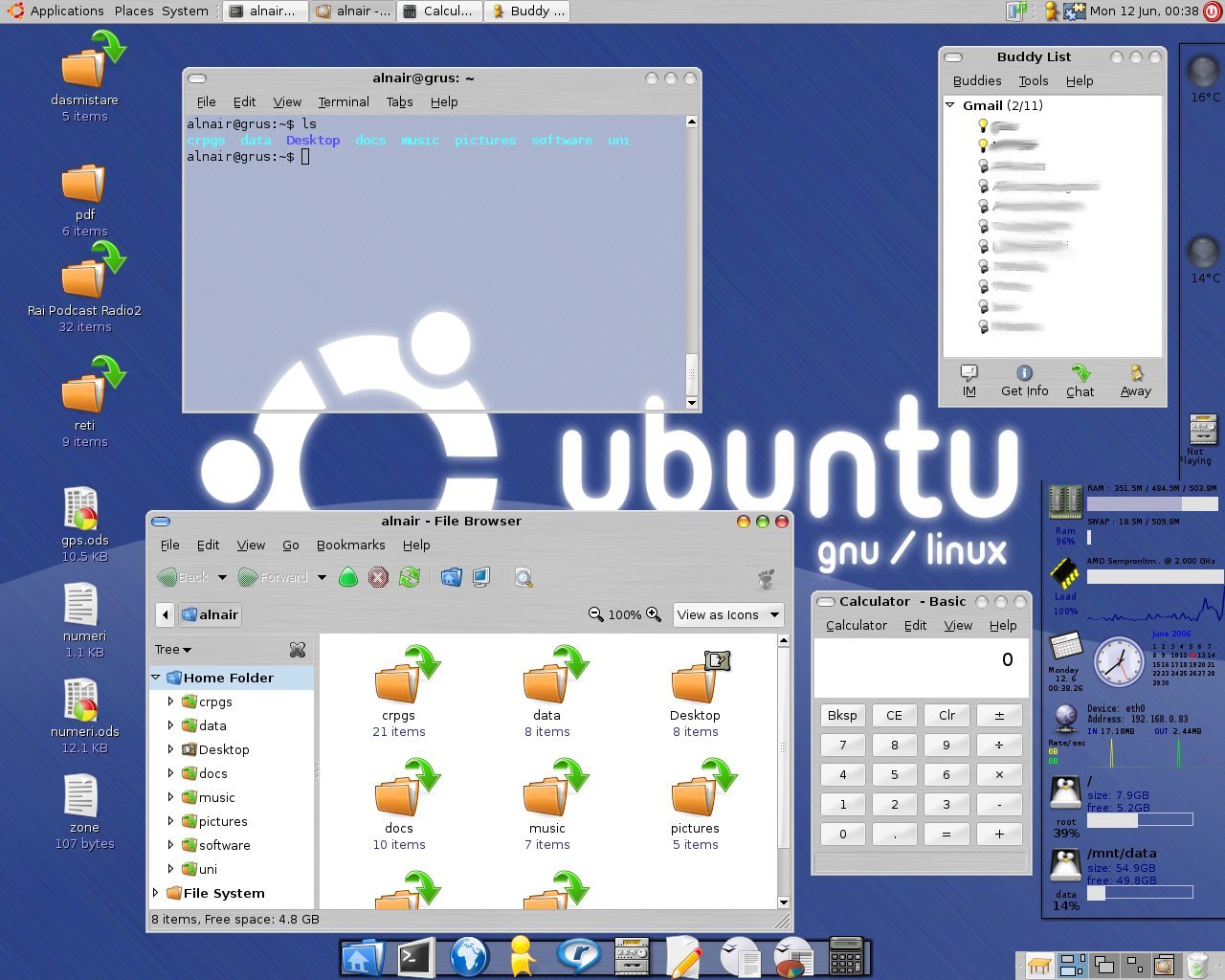Click the CE button in the calculator
This screenshot has width=1225, height=980.
click(x=894, y=715)
